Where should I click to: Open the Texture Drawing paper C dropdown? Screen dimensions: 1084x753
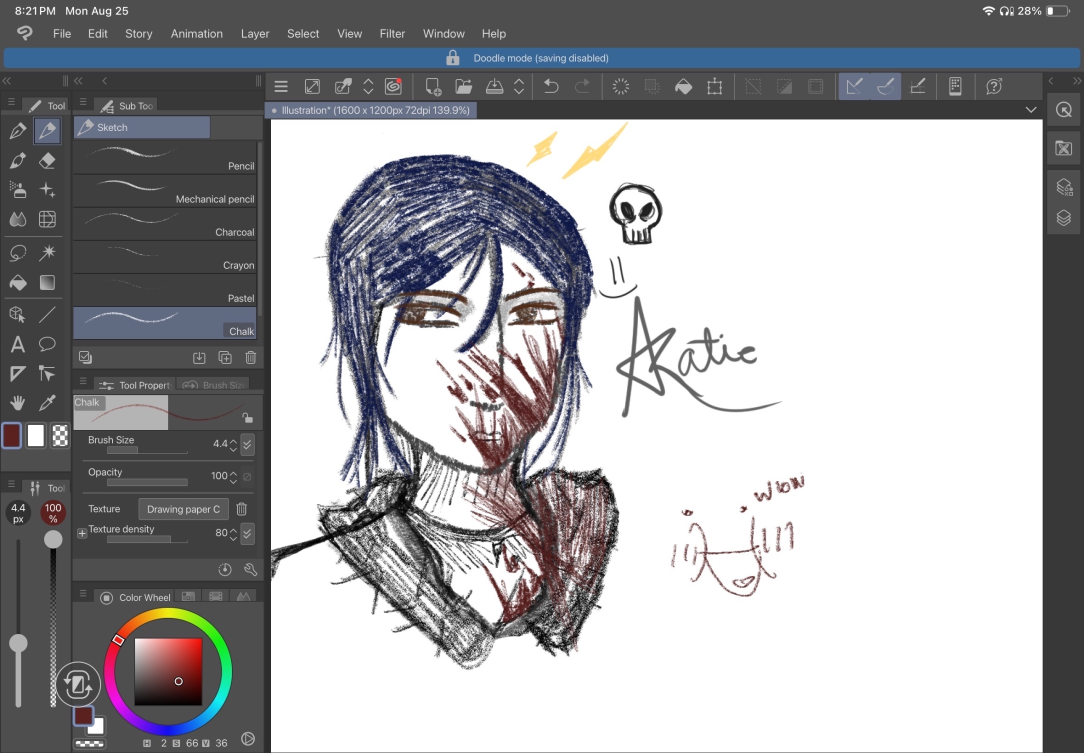coord(183,509)
